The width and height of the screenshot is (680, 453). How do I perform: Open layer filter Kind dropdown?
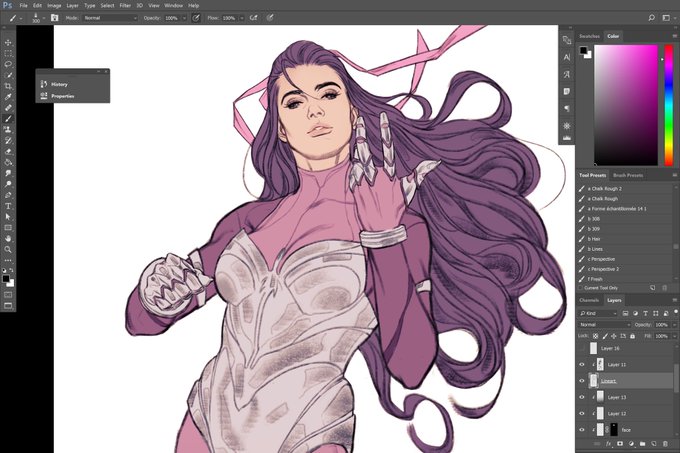[598, 313]
